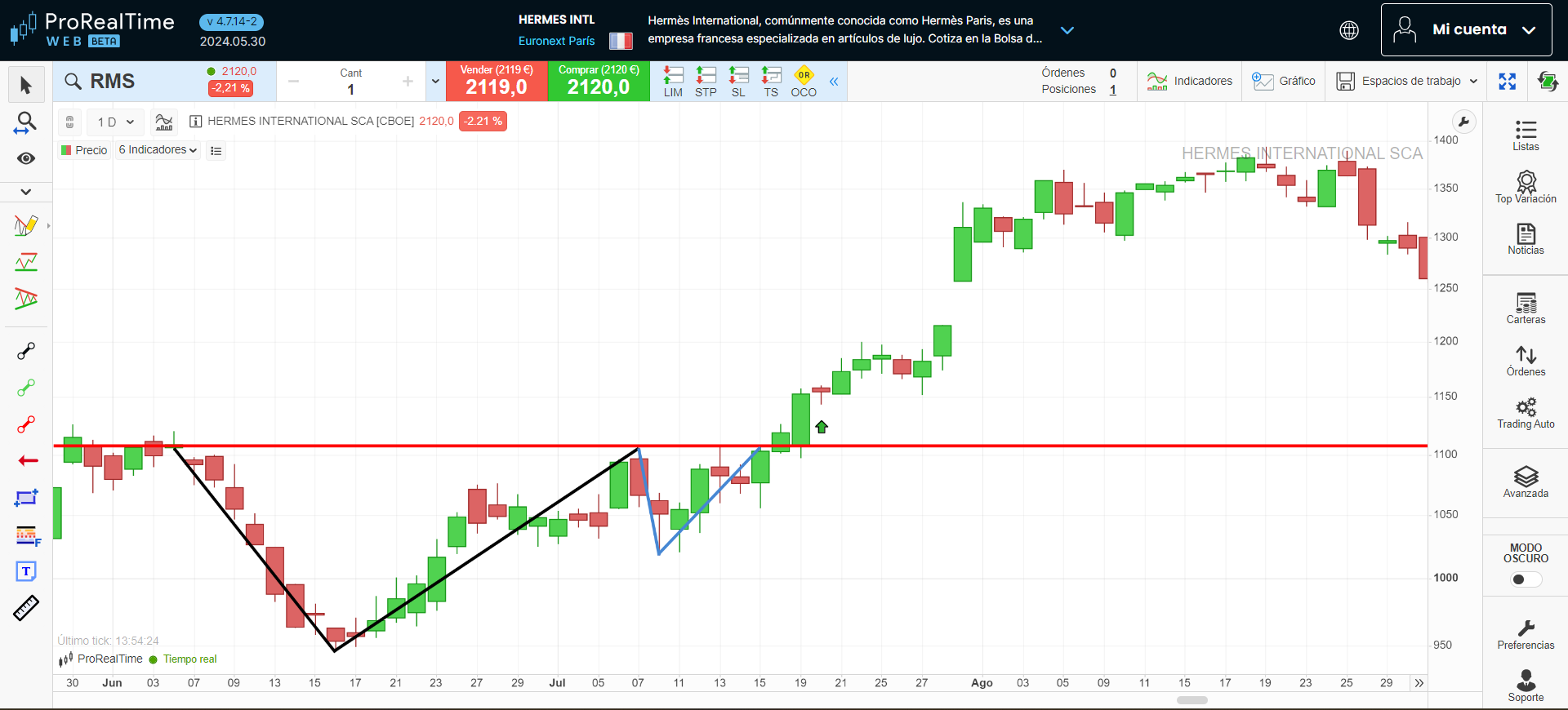Click the red left arrow drawing tool

pyautogui.click(x=28, y=461)
